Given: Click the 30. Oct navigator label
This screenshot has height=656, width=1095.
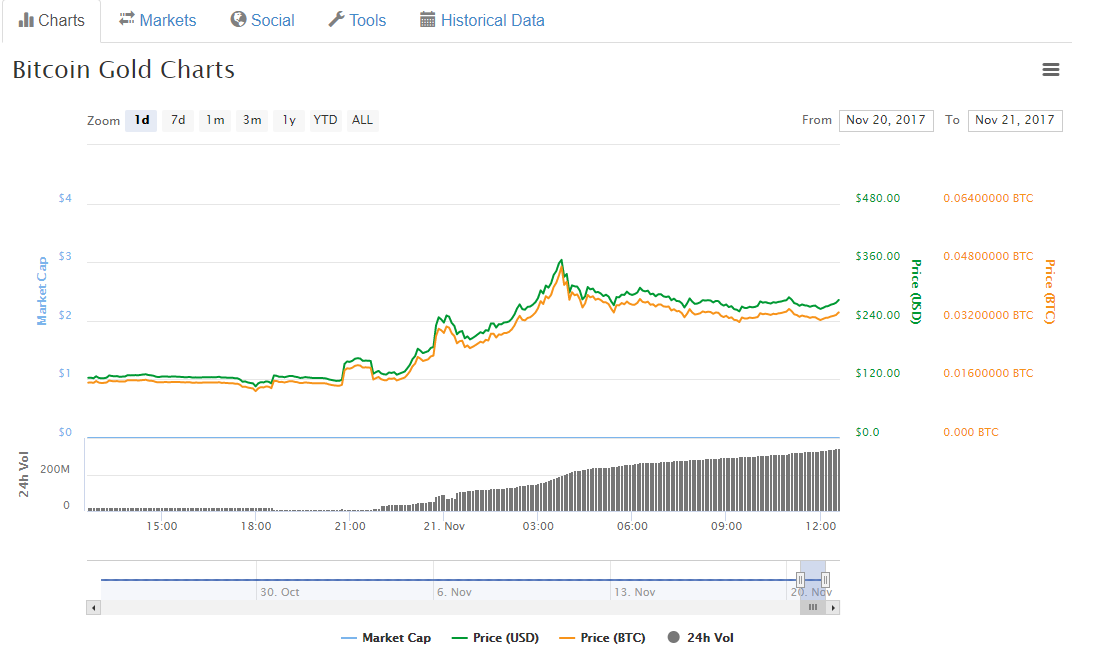Looking at the screenshot, I should tap(280, 592).
